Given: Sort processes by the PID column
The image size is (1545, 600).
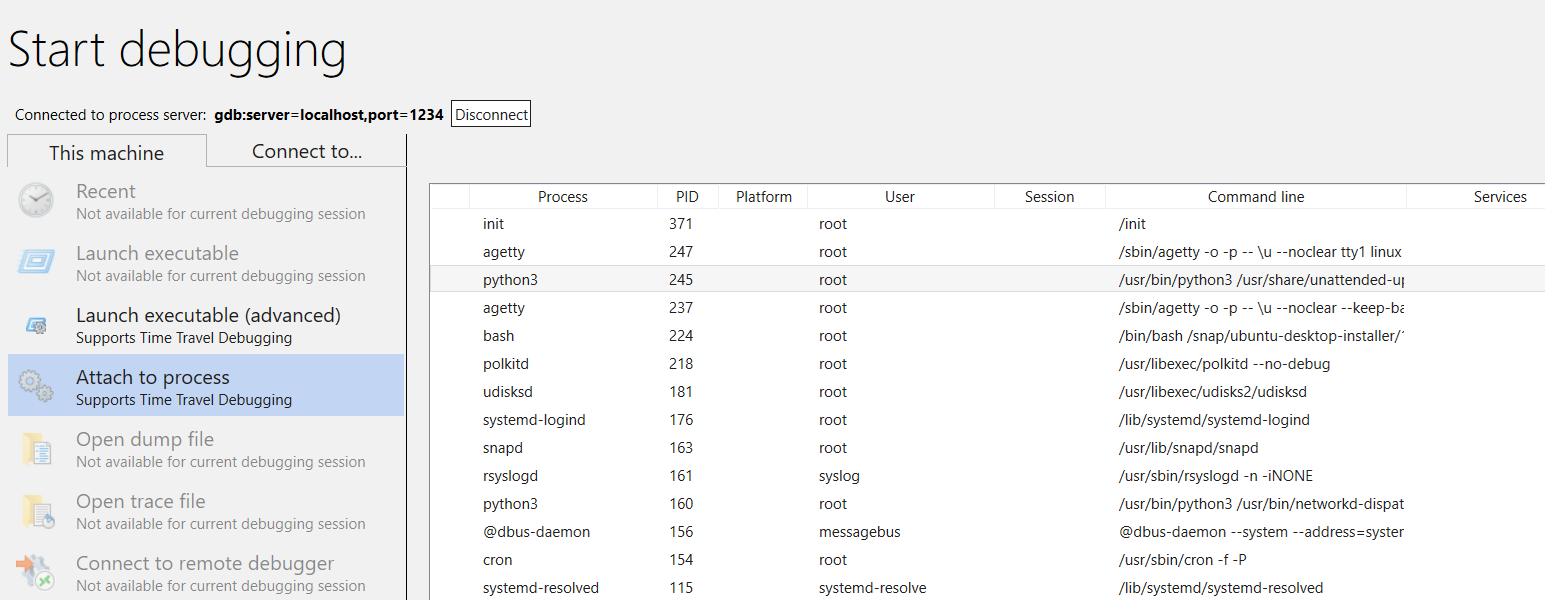Looking at the screenshot, I should pyautogui.click(x=687, y=196).
